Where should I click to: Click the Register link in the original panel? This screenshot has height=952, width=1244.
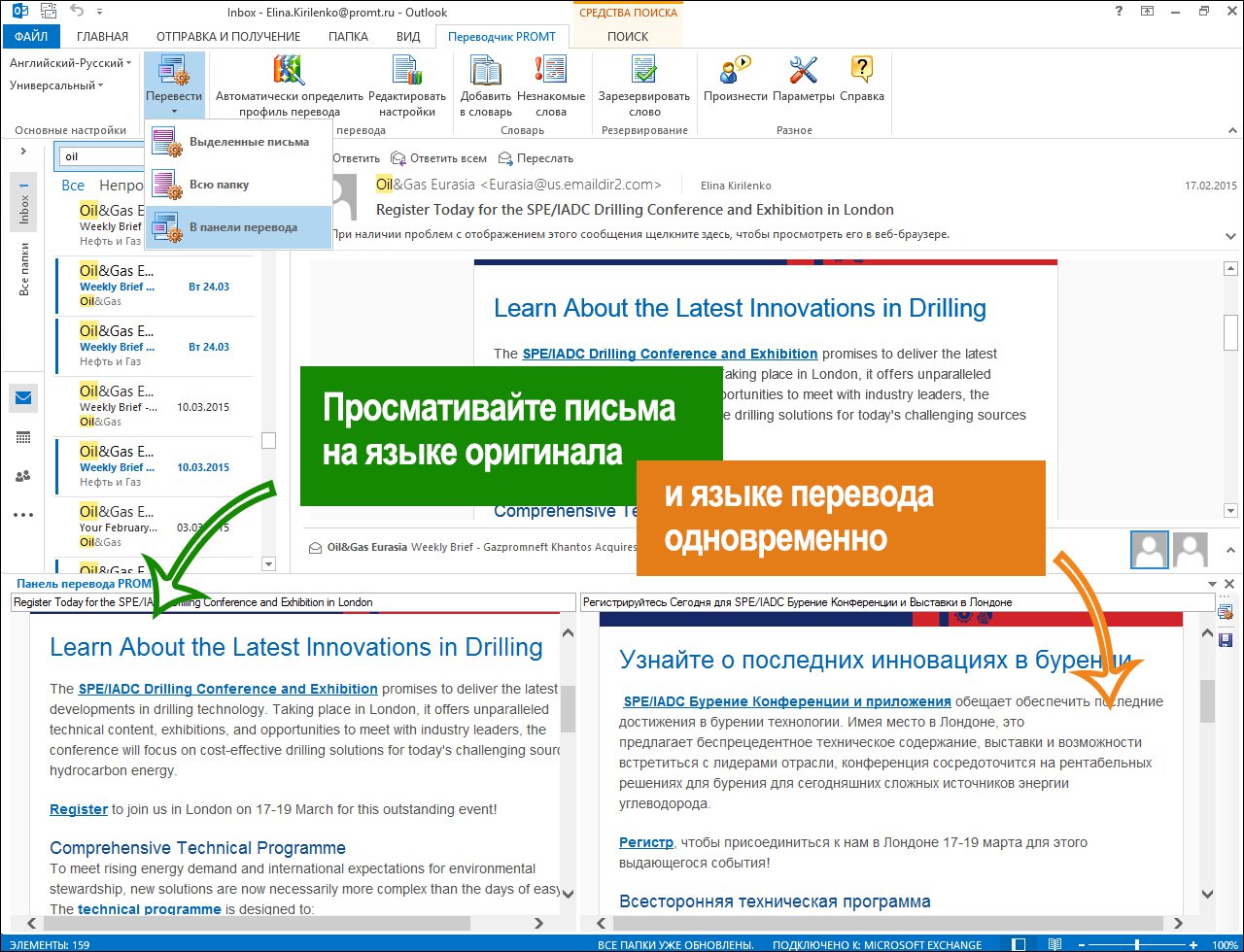(x=79, y=809)
